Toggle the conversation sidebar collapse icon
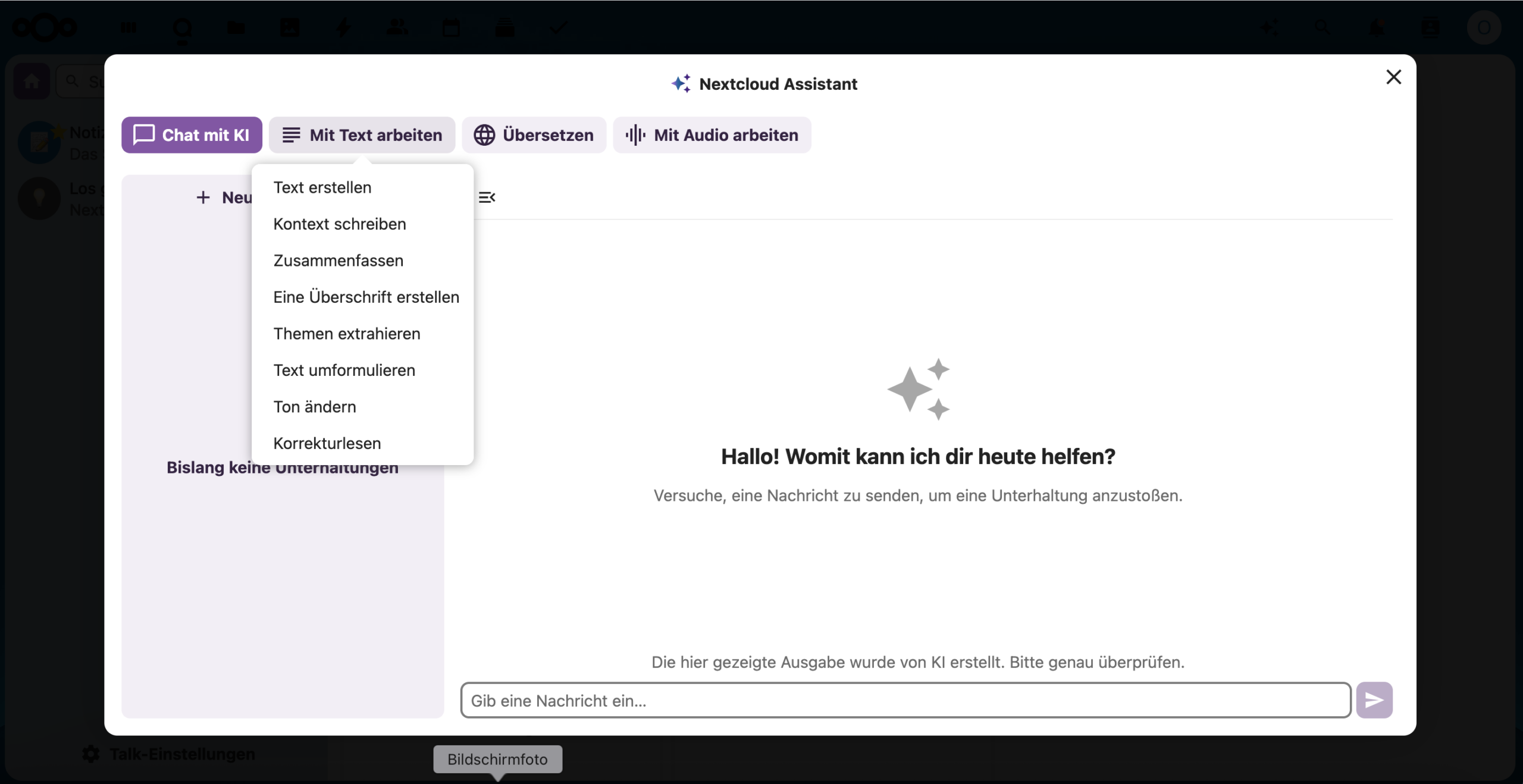This screenshot has width=1523, height=784. coord(487,197)
